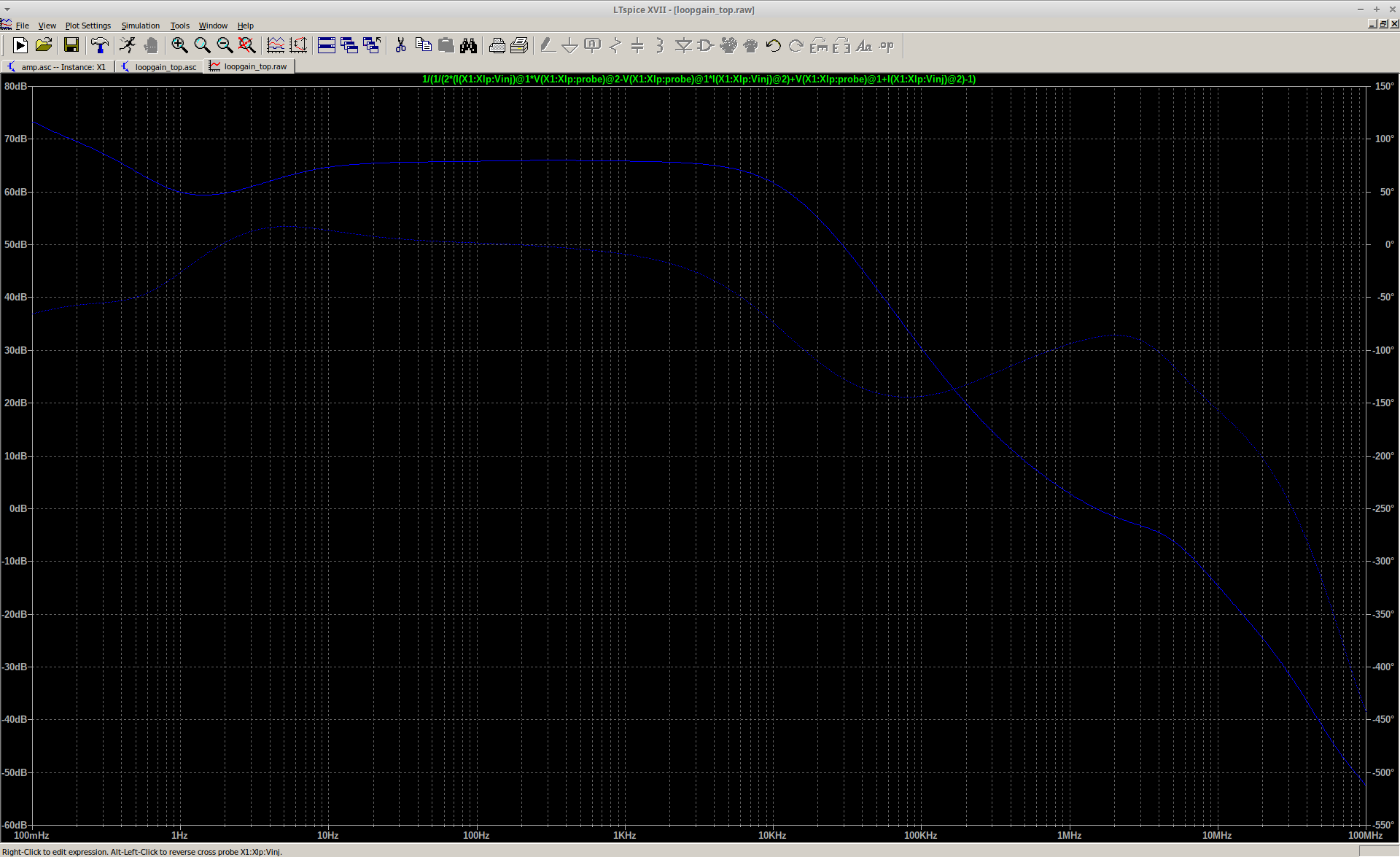Click the Place Diode icon
Screen dimensions: 1400x857
click(x=682, y=46)
